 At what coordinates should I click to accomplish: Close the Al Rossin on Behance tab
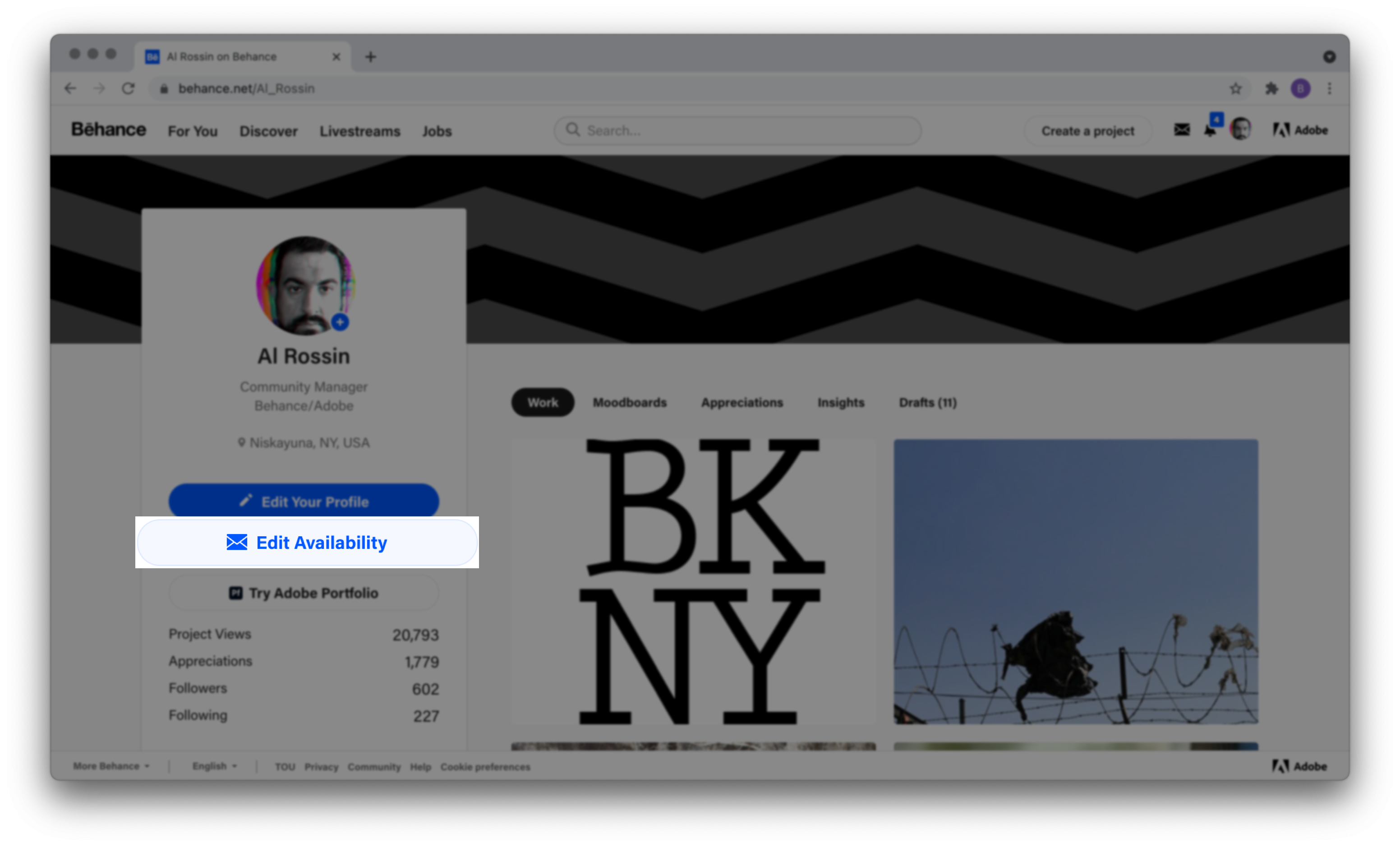click(x=336, y=57)
